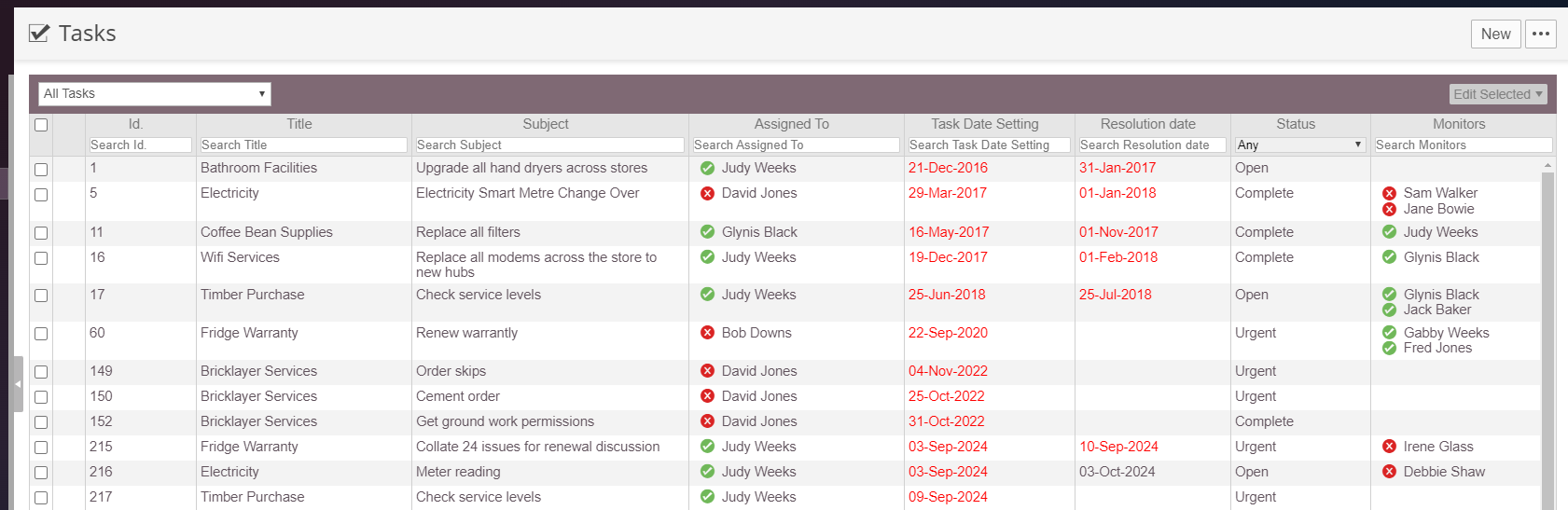Click title 'Coffee Bean Supplies'

tap(267, 232)
